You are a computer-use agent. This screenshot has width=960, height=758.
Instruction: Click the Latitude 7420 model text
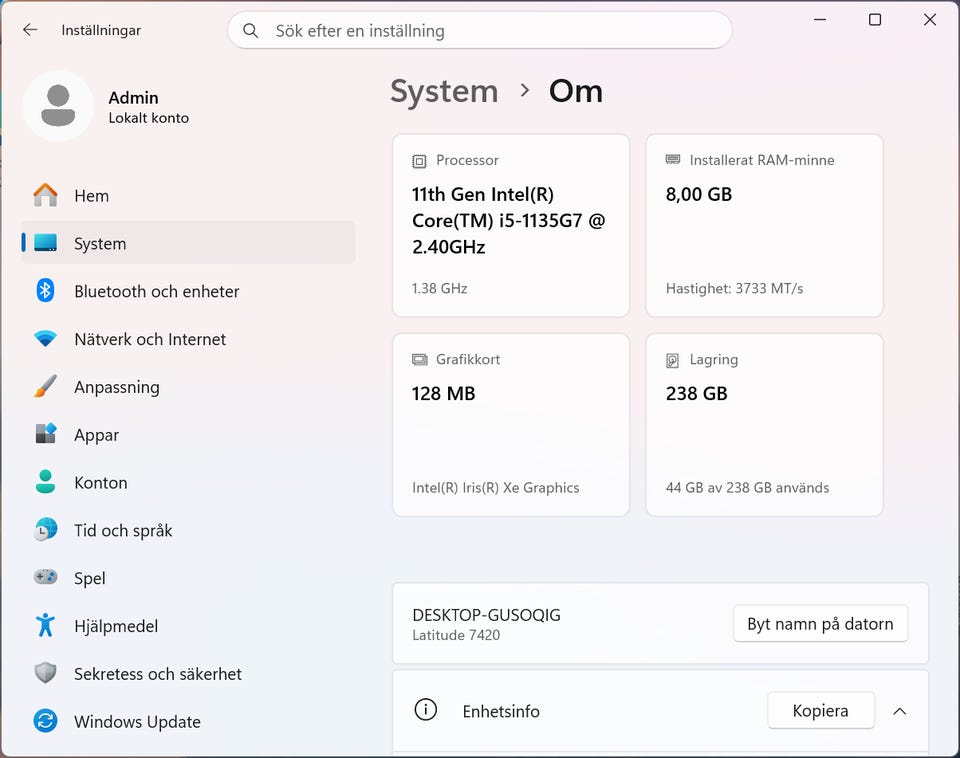coord(456,635)
